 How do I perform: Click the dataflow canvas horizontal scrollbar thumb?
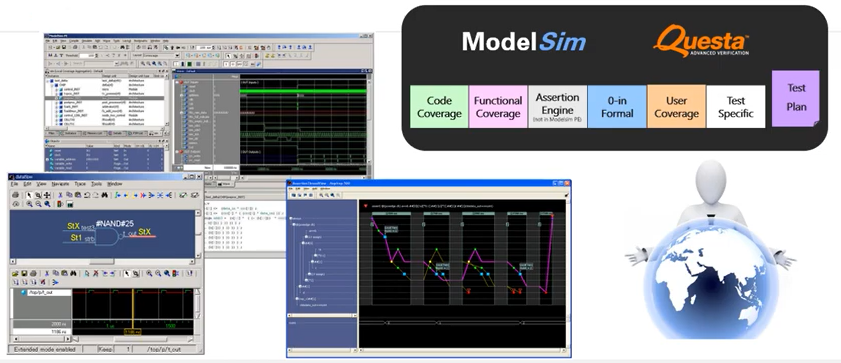(102, 261)
